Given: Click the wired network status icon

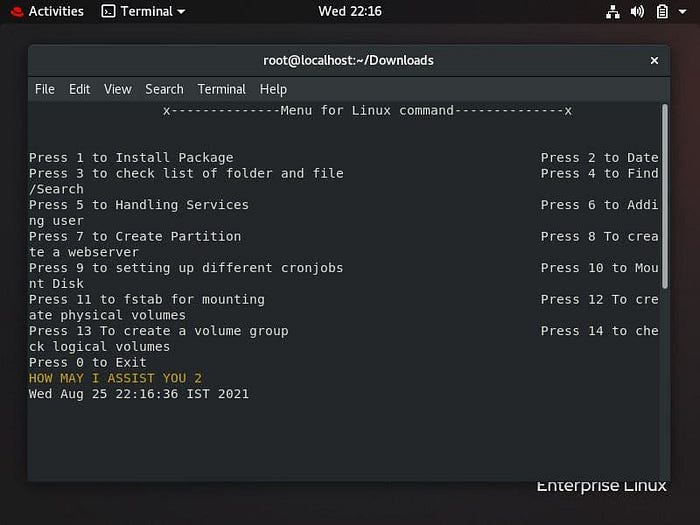Looking at the screenshot, I should (612, 12).
